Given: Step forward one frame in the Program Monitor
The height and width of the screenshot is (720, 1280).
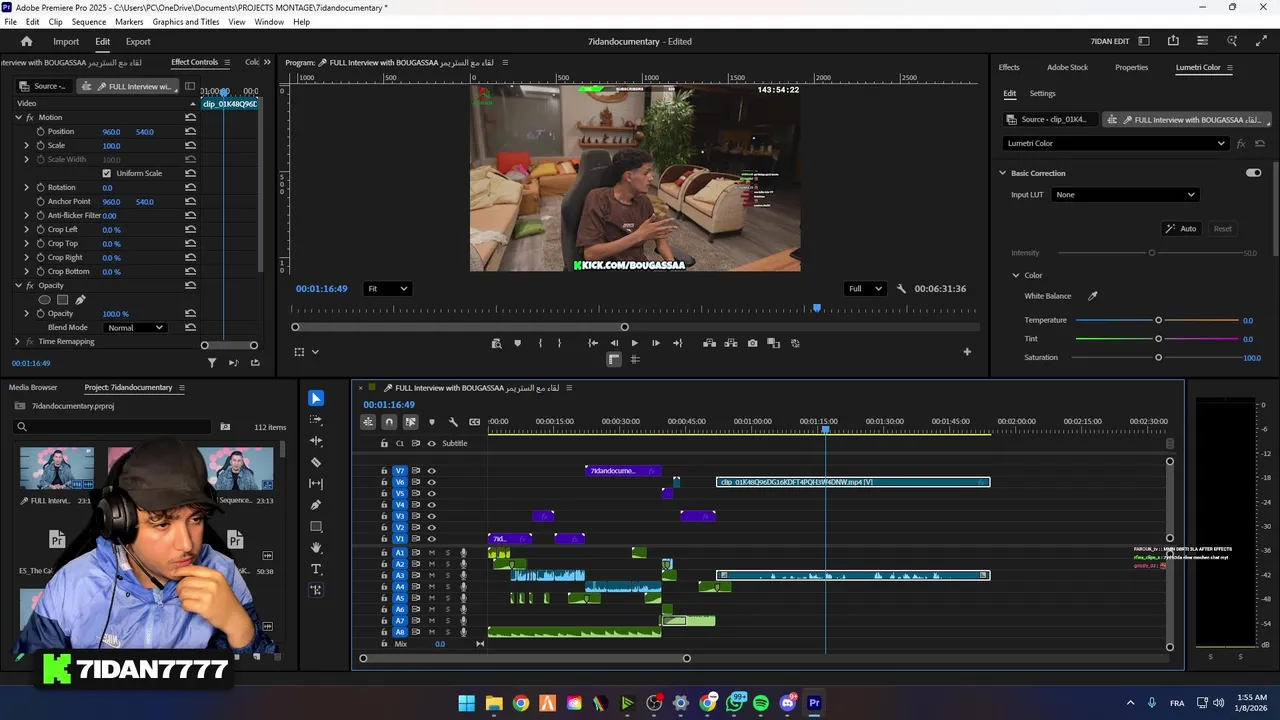Looking at the screenshot, I should [x=655, y=343].
